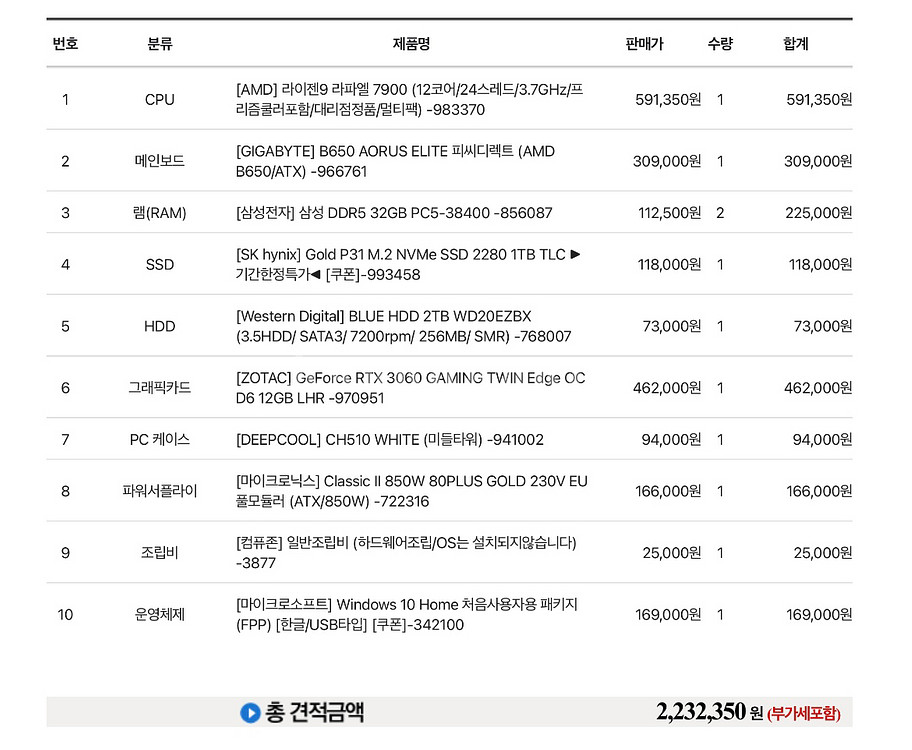This screenshot has height=750, width=912.
Task: Open the ZOTAC GeForce RTX 3060 product name
Action: tap(411, 388)
